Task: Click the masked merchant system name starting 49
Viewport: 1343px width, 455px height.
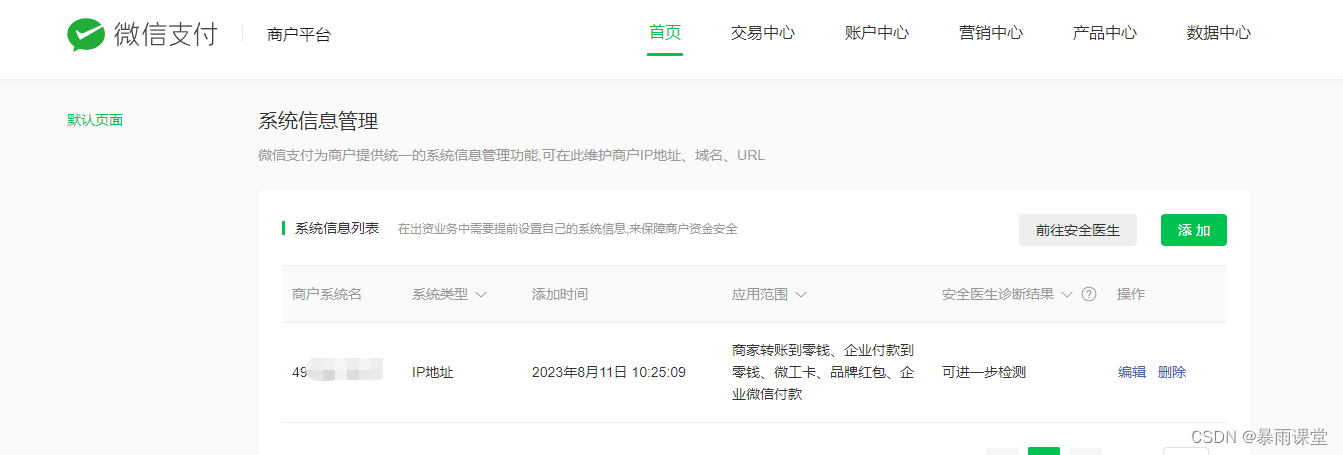Action: [x=338, y=372]
